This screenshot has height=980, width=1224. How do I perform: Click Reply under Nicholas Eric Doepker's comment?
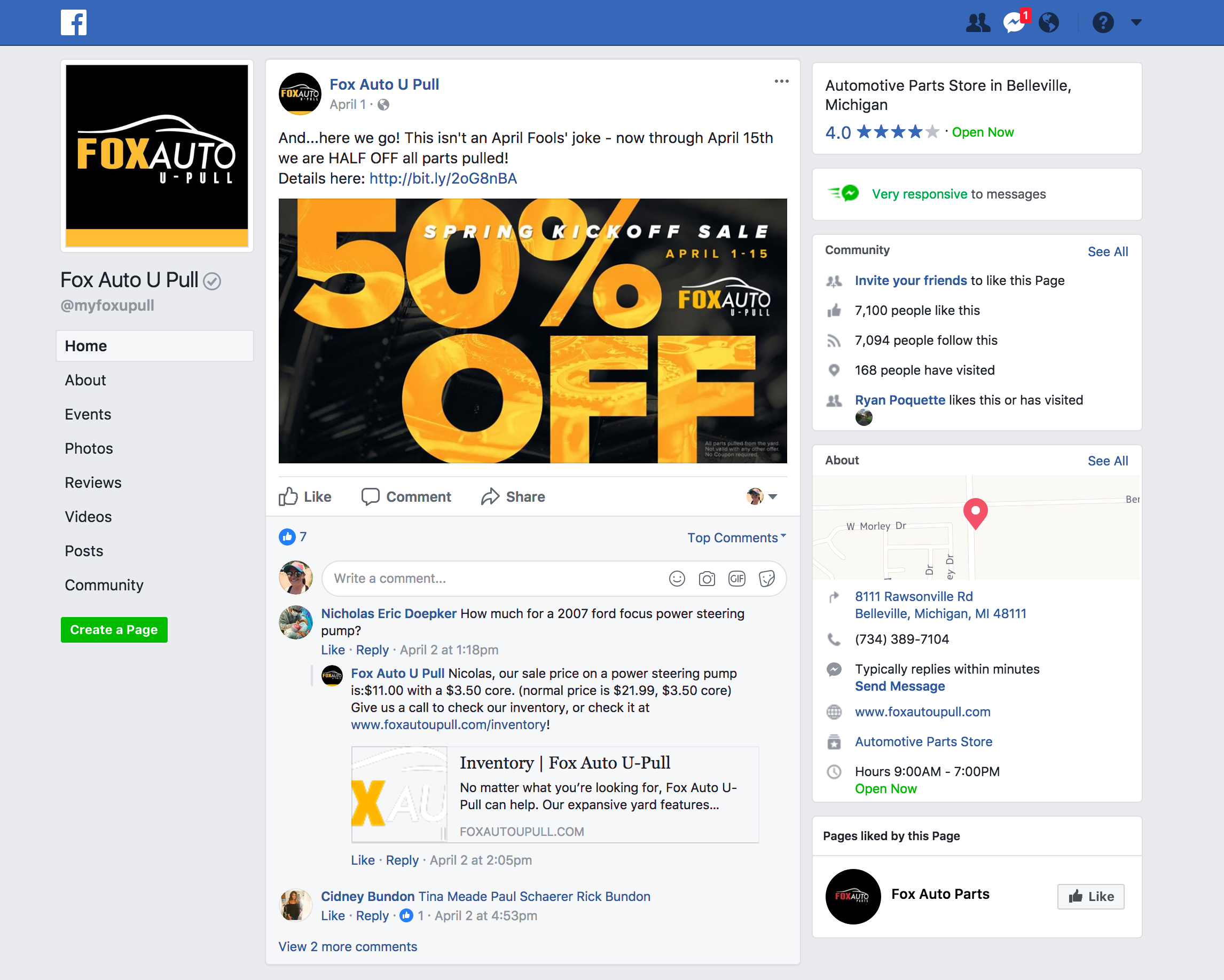372,650
